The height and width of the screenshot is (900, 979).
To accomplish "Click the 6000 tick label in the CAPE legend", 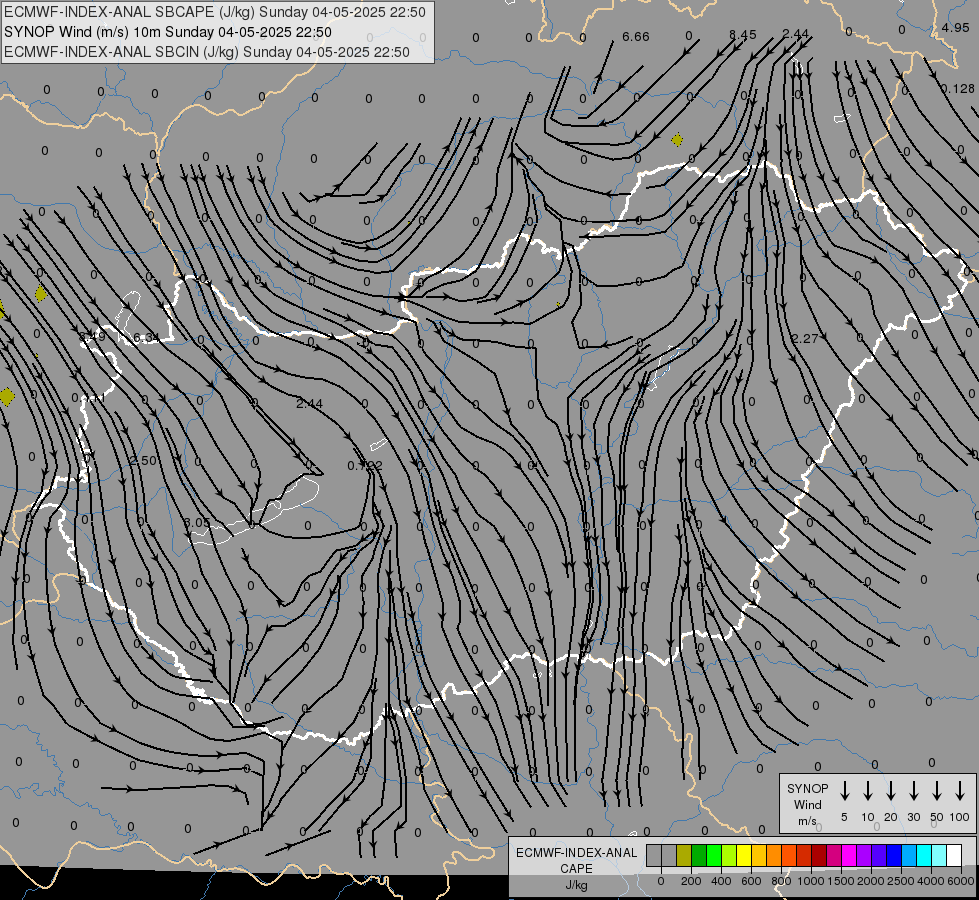I will click(x=961, y=881).
